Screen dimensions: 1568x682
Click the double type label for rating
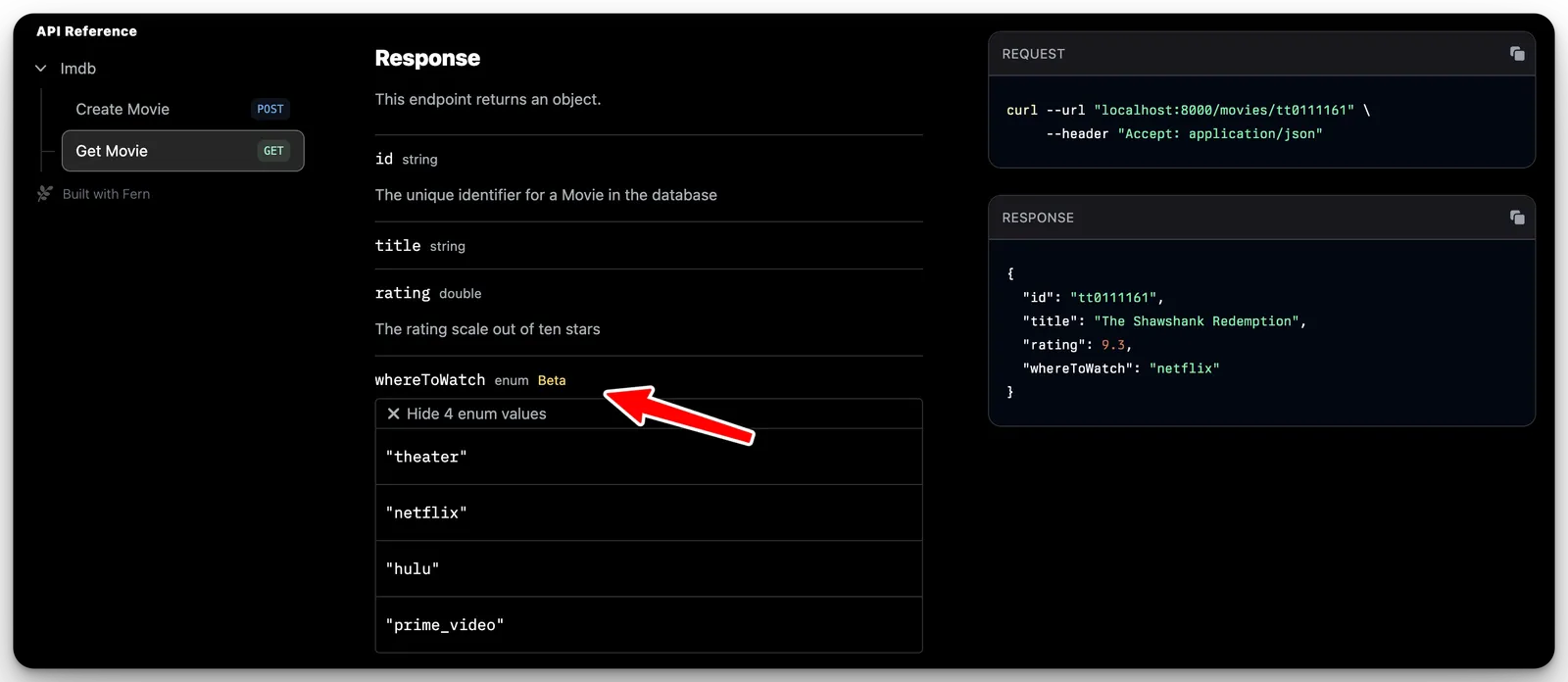(461, 294)
